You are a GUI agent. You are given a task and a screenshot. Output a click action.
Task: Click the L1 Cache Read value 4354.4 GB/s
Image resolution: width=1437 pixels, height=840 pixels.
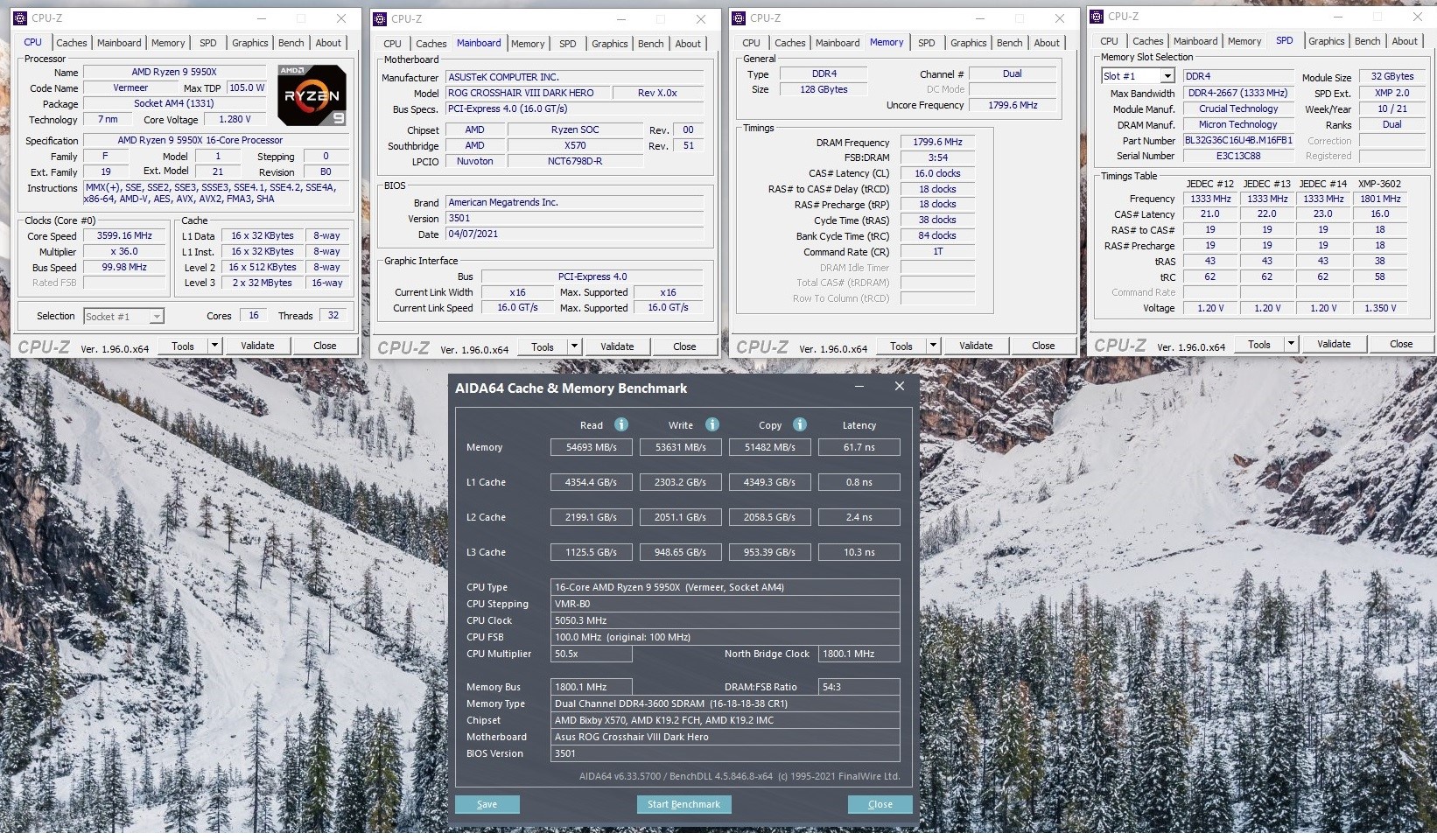pos(592,482)
